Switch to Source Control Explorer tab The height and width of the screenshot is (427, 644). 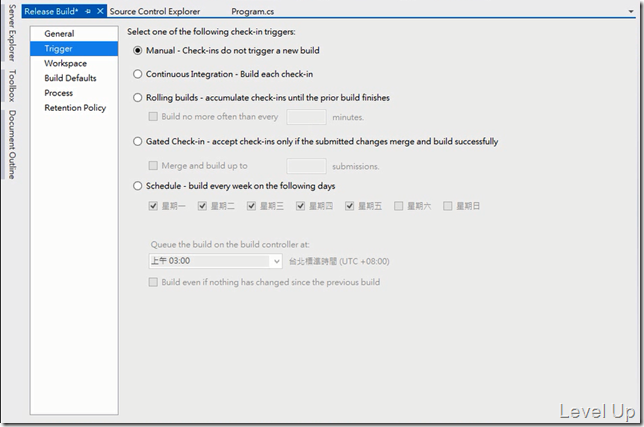click(x=155, y=11)
